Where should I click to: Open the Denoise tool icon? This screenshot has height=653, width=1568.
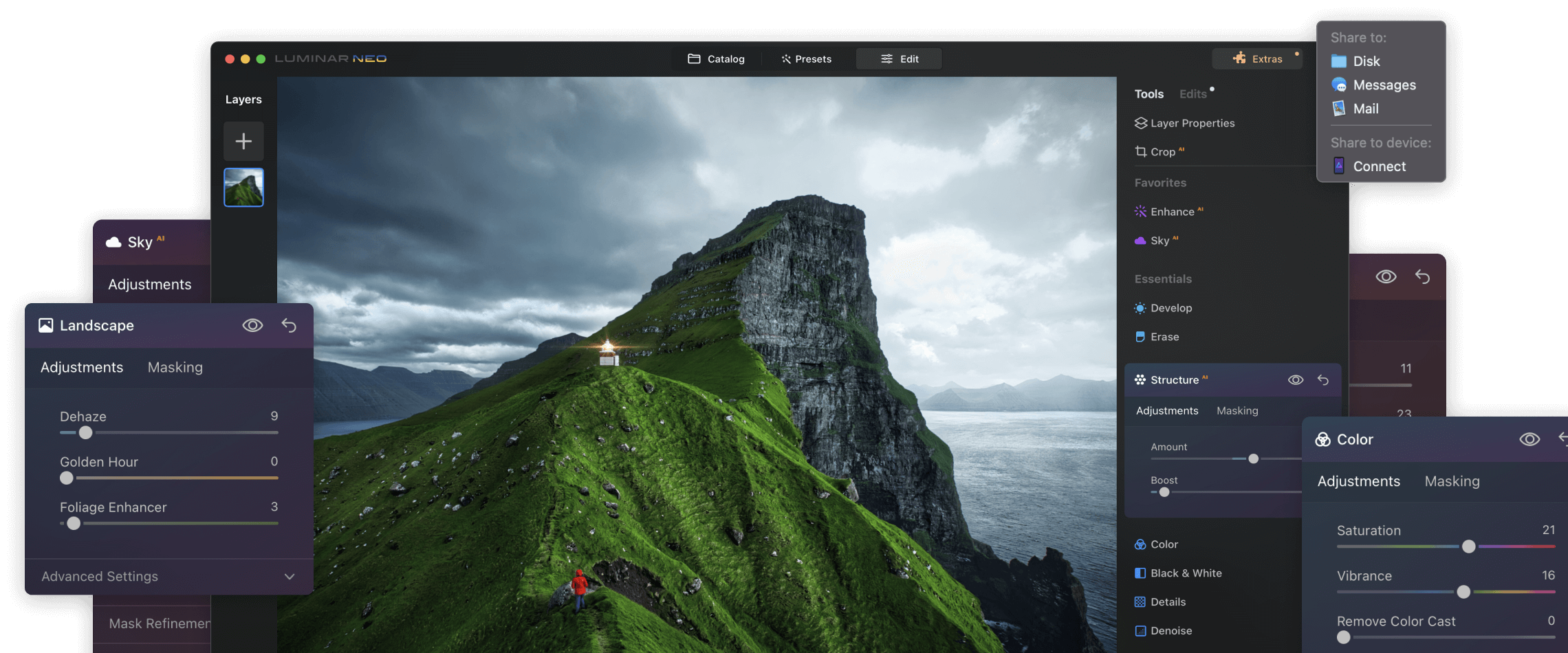(x=1140, y=631)
